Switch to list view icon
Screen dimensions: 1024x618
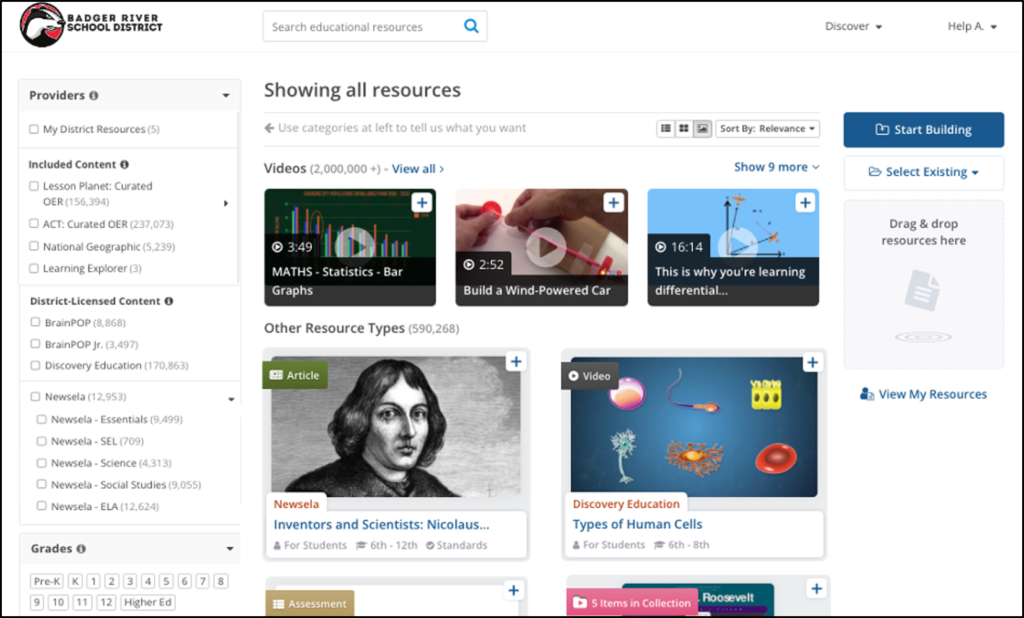click(x=665, y=129)
